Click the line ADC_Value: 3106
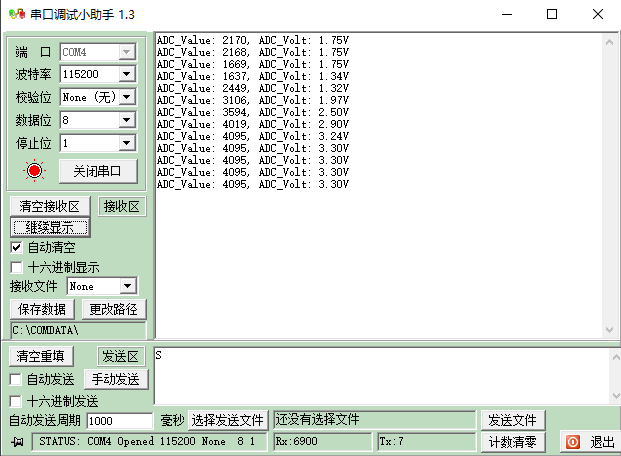Viewport: 621px width, 456px height. tap(253, 100)
